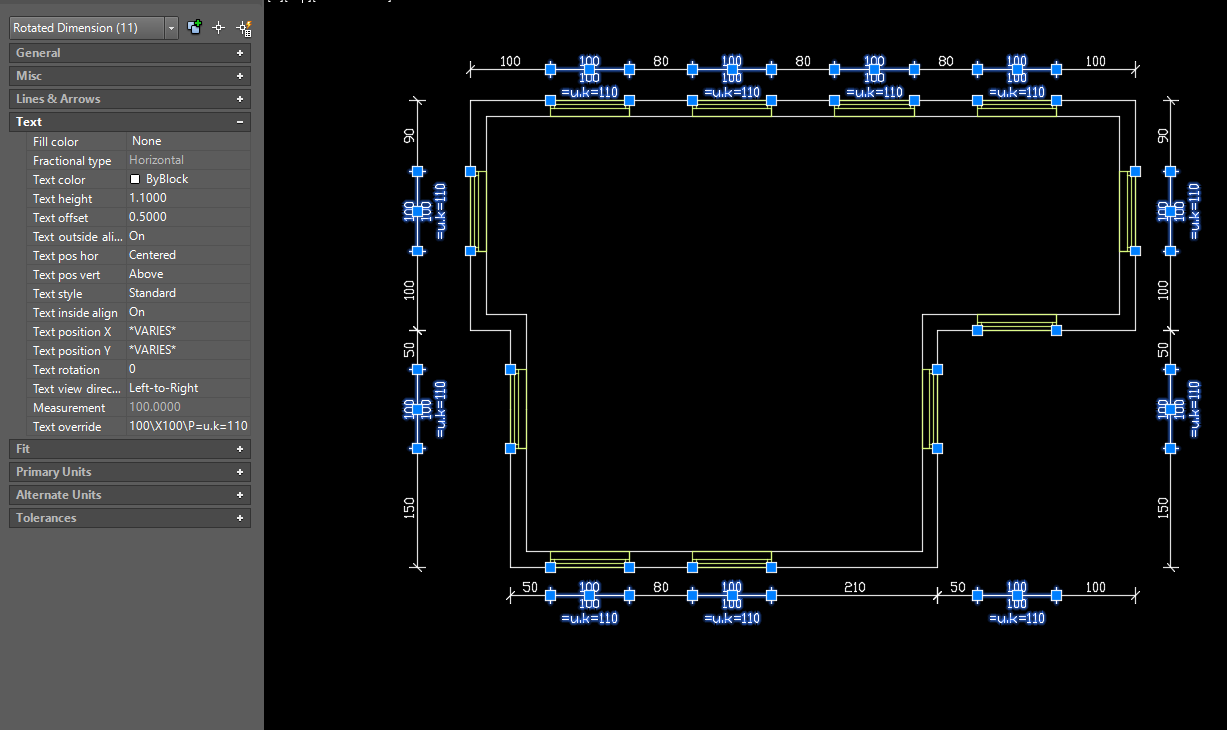Screen dimensions: 1227x730
Task: Select the Measurement 100.0000 row
Action: (140, 407)
